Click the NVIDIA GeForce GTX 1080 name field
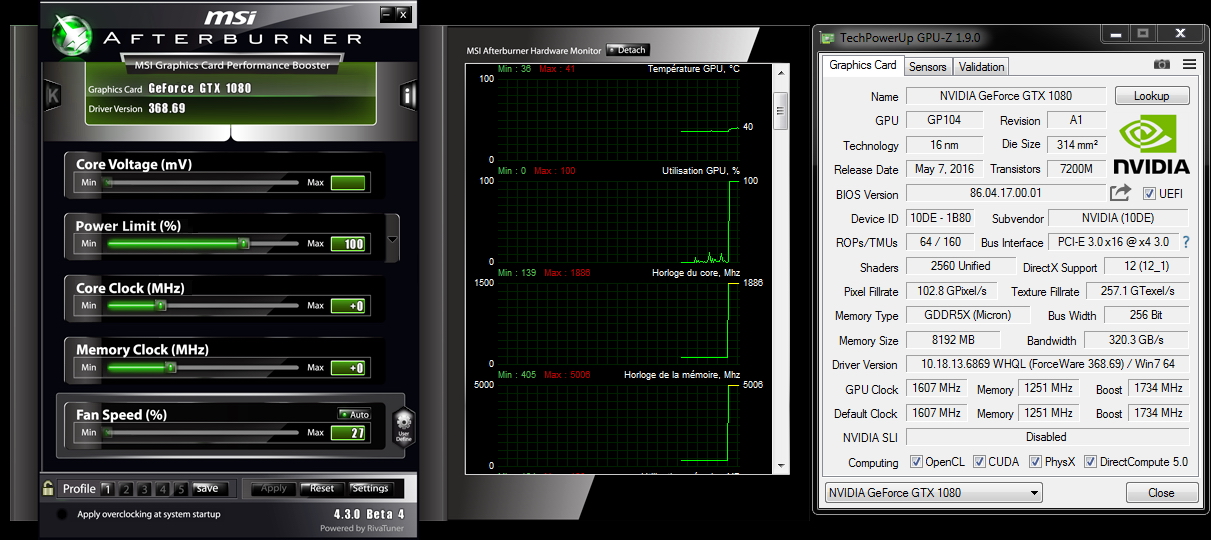Viewport: 1211px width, 540px height. [1006, 96]
